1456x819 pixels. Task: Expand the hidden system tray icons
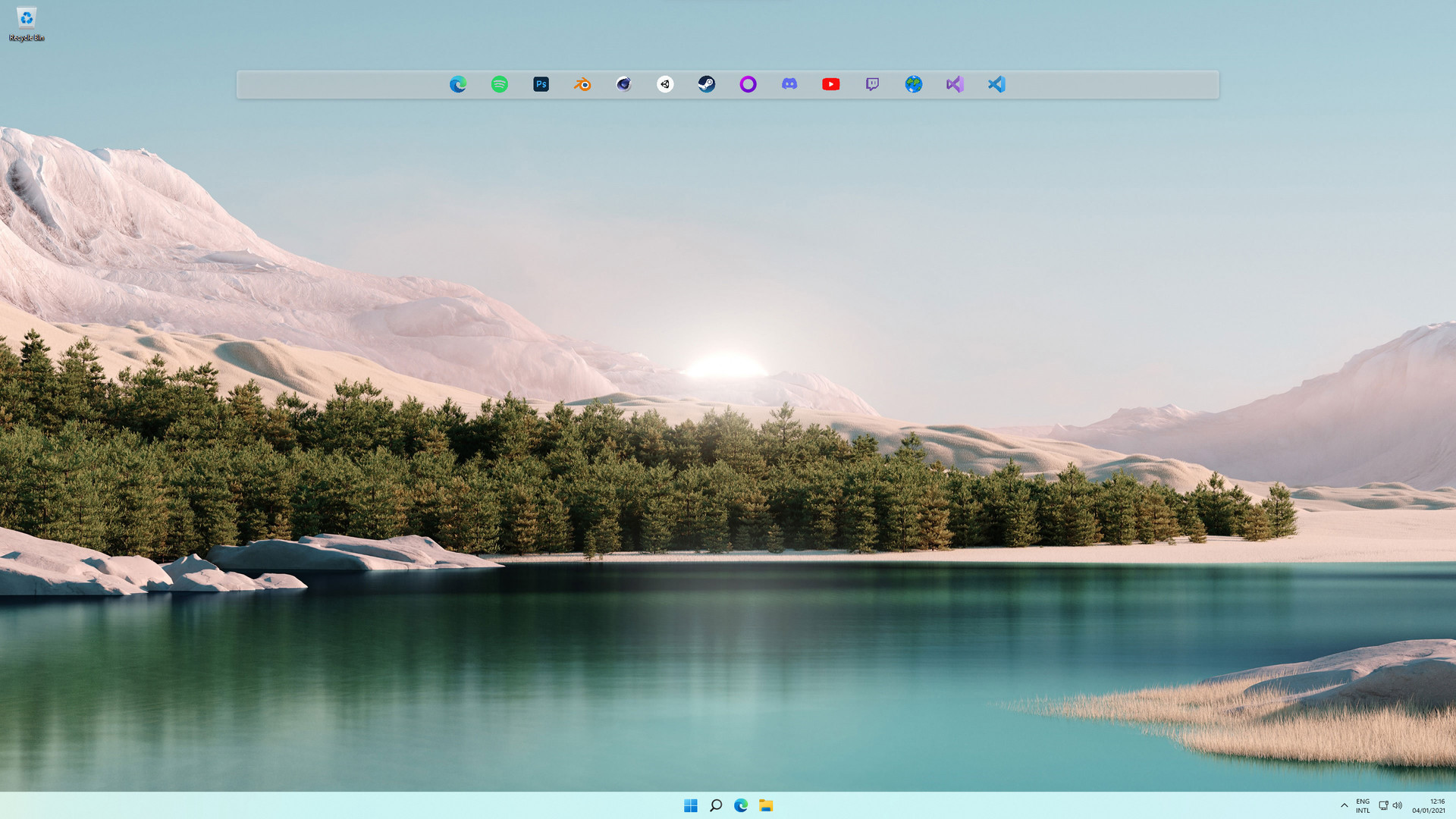(x=1344, y=805)
